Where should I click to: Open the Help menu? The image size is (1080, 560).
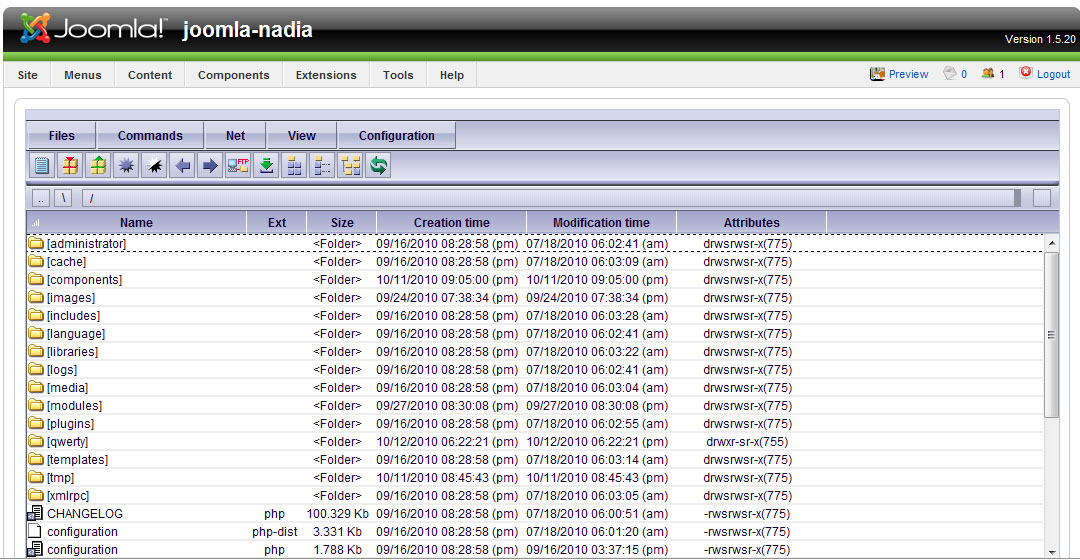click(x=452, y=75)
